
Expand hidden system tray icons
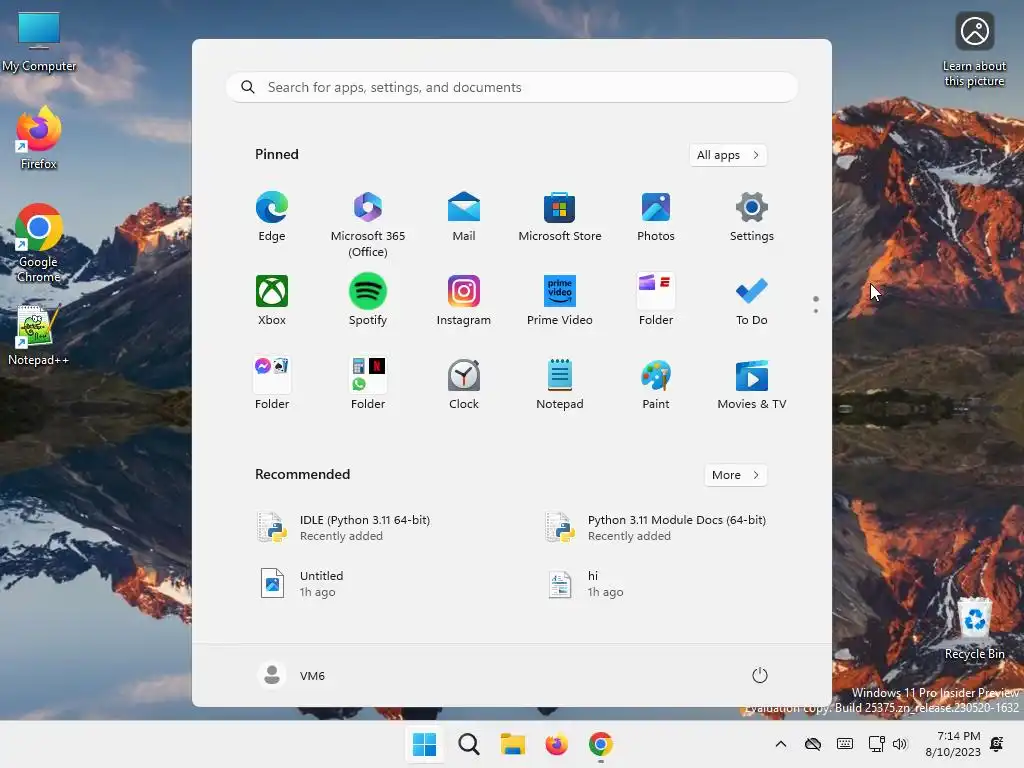click(x=780, y=744)
